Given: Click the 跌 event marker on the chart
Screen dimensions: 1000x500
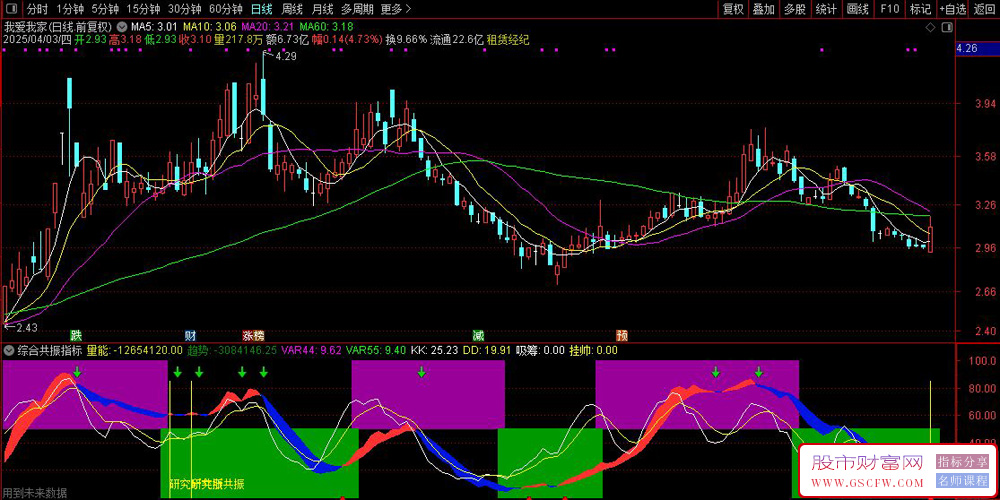Looking at the screenshot, I should tap(76, 334).
